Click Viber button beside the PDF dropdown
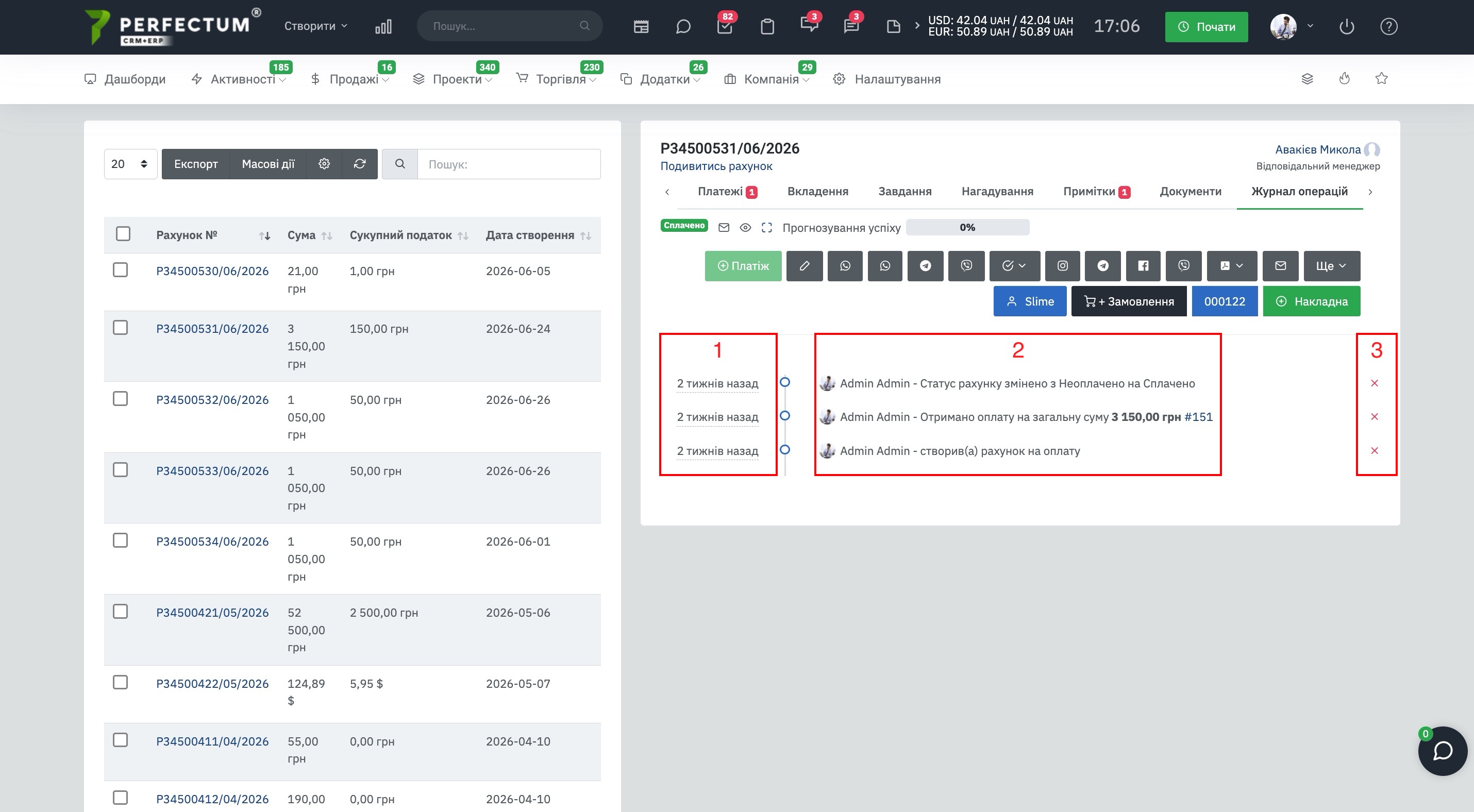Screen dimensions: 1474x812 1183,266
